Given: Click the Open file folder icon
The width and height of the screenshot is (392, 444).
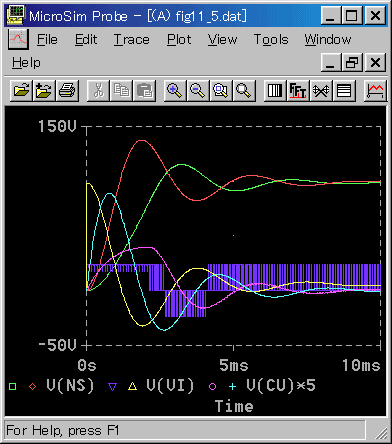Looking at the screenshot, I should pos(21,90).
